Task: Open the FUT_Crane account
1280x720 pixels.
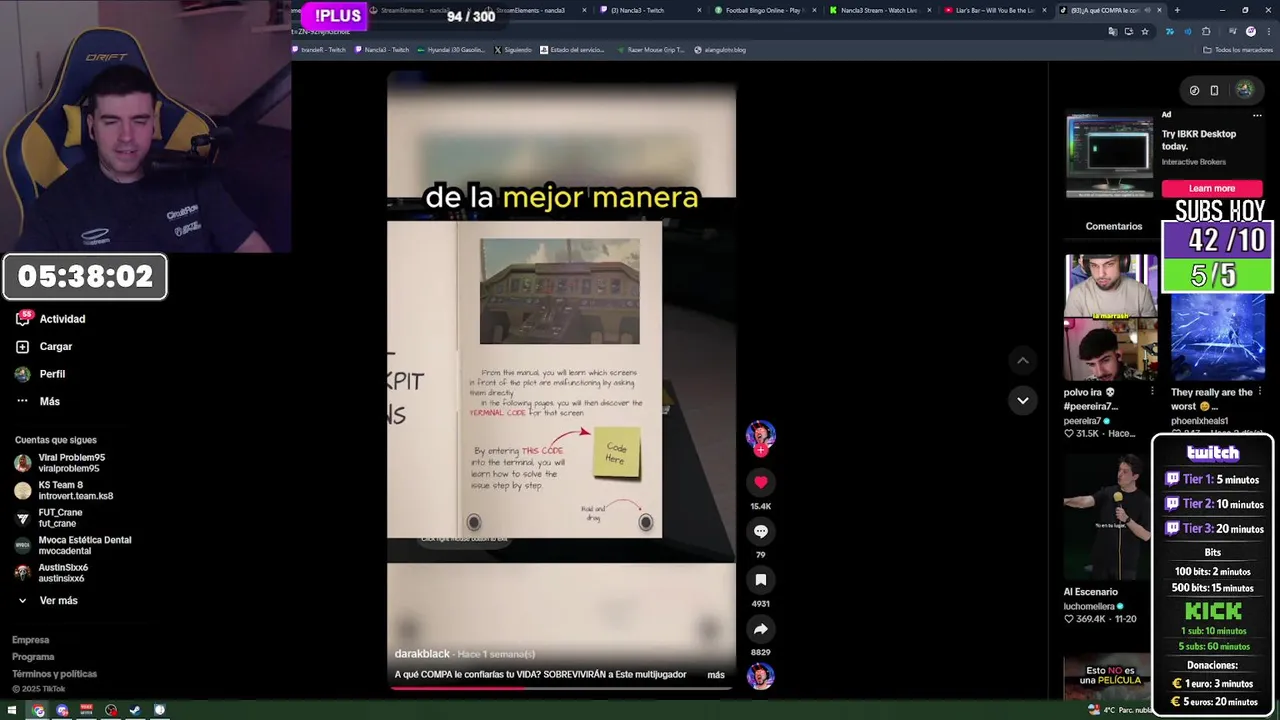Action: (x=48, y=518)
